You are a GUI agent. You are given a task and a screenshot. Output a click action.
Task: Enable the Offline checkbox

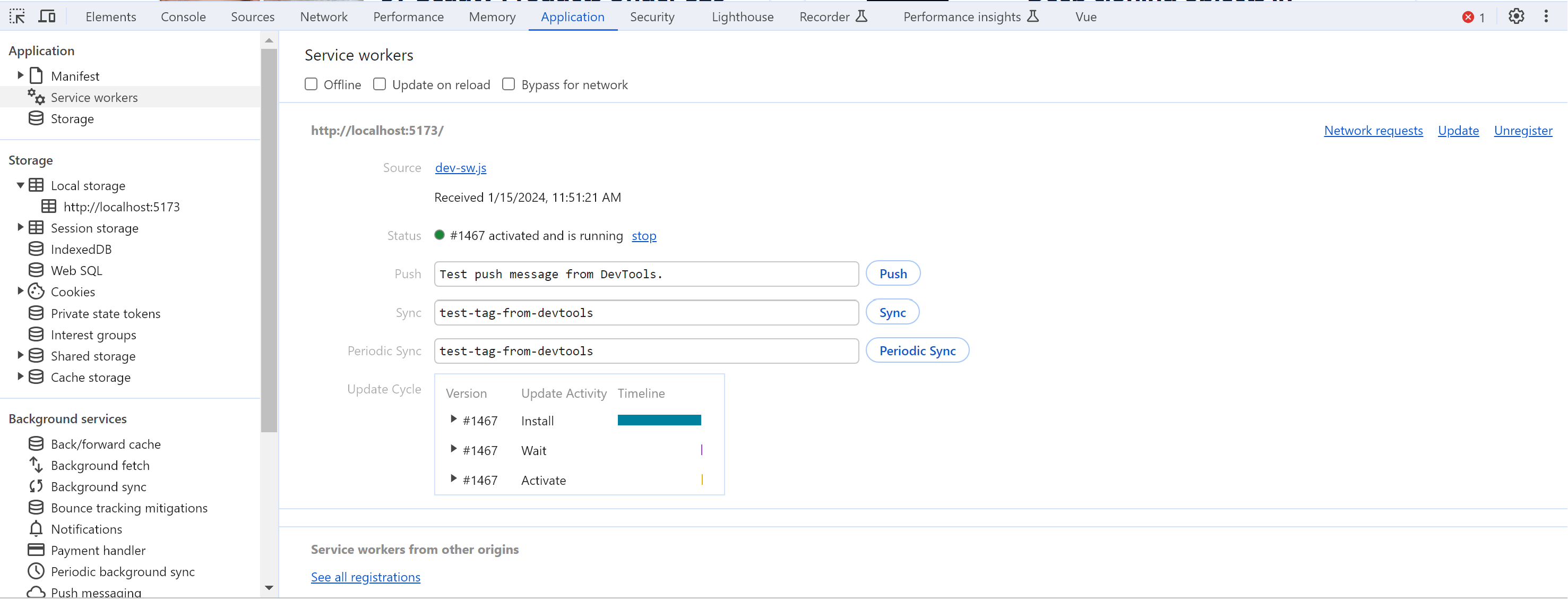(x=311, y=84)
